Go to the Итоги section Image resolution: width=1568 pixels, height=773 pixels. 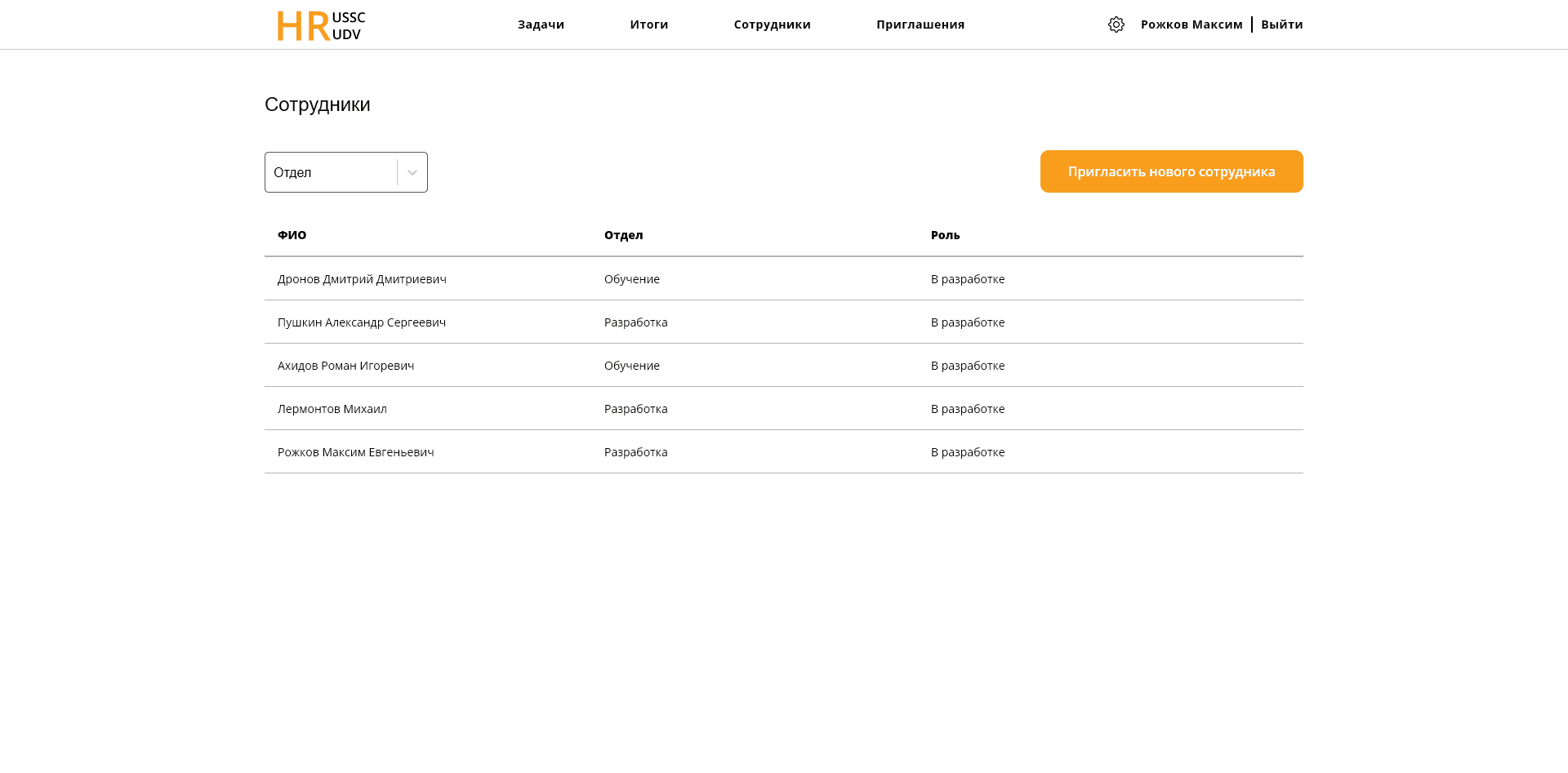coord(648,24)
